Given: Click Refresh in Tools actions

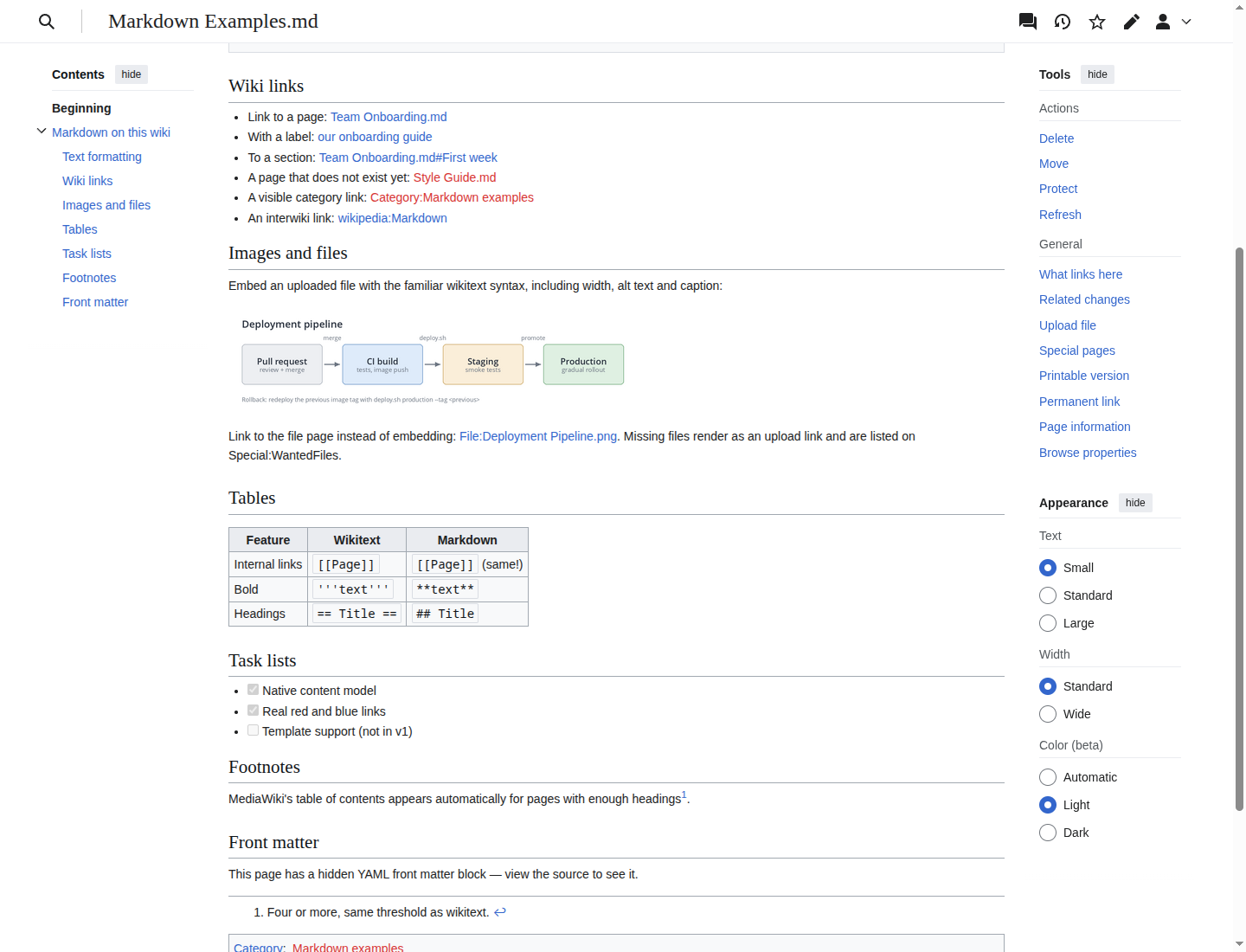Looking at the screenshot, I should pyautogui.click(x=1060, y=215).
